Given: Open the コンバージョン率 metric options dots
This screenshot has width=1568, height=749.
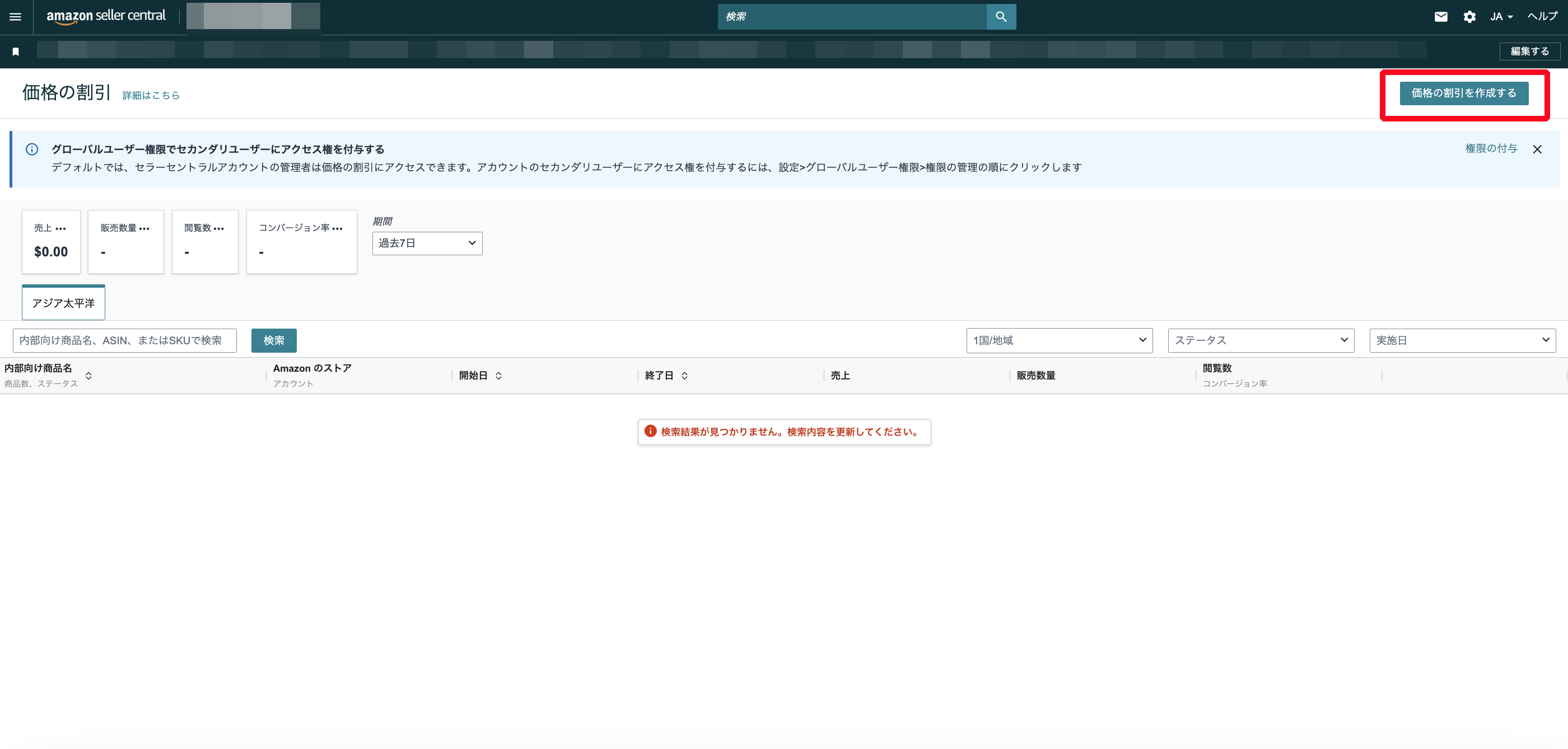Looking at the screenshot, I should [x=338, y=229].
